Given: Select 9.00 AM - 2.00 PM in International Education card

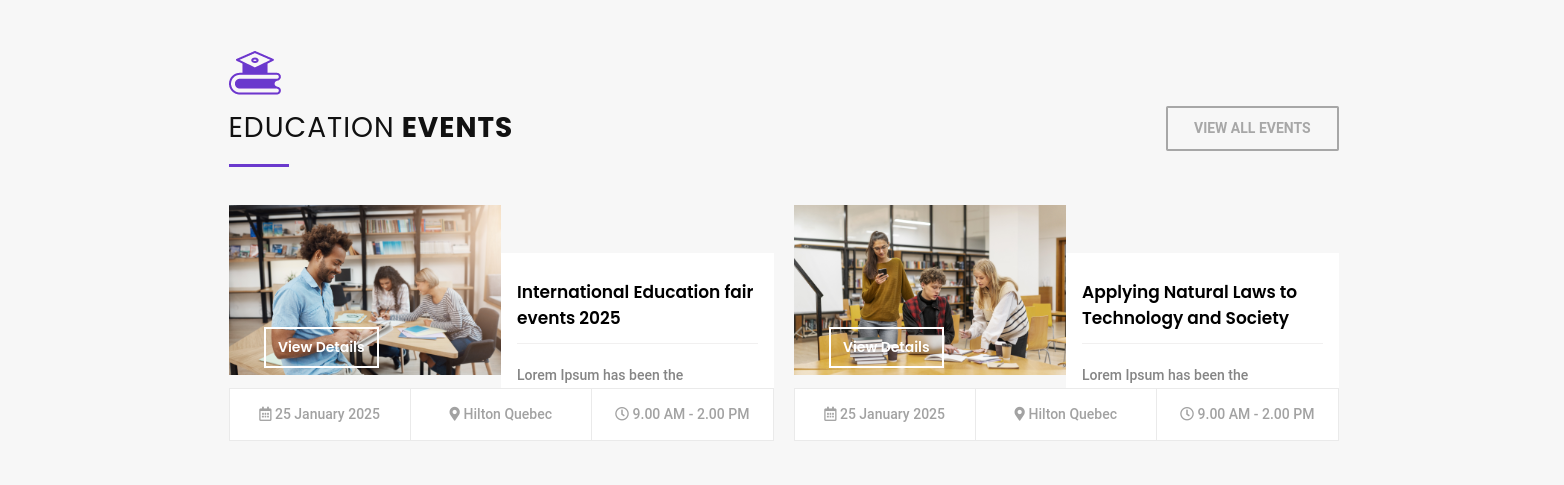Looking at the screenshot, I should (x=690, y=414).
